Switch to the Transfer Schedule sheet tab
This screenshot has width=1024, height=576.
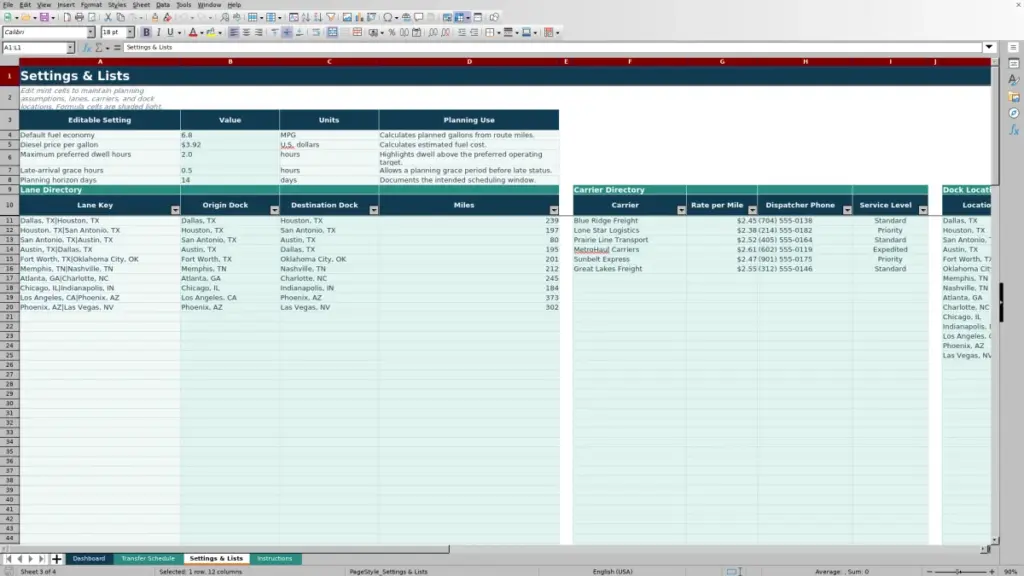tap(148, 558)
